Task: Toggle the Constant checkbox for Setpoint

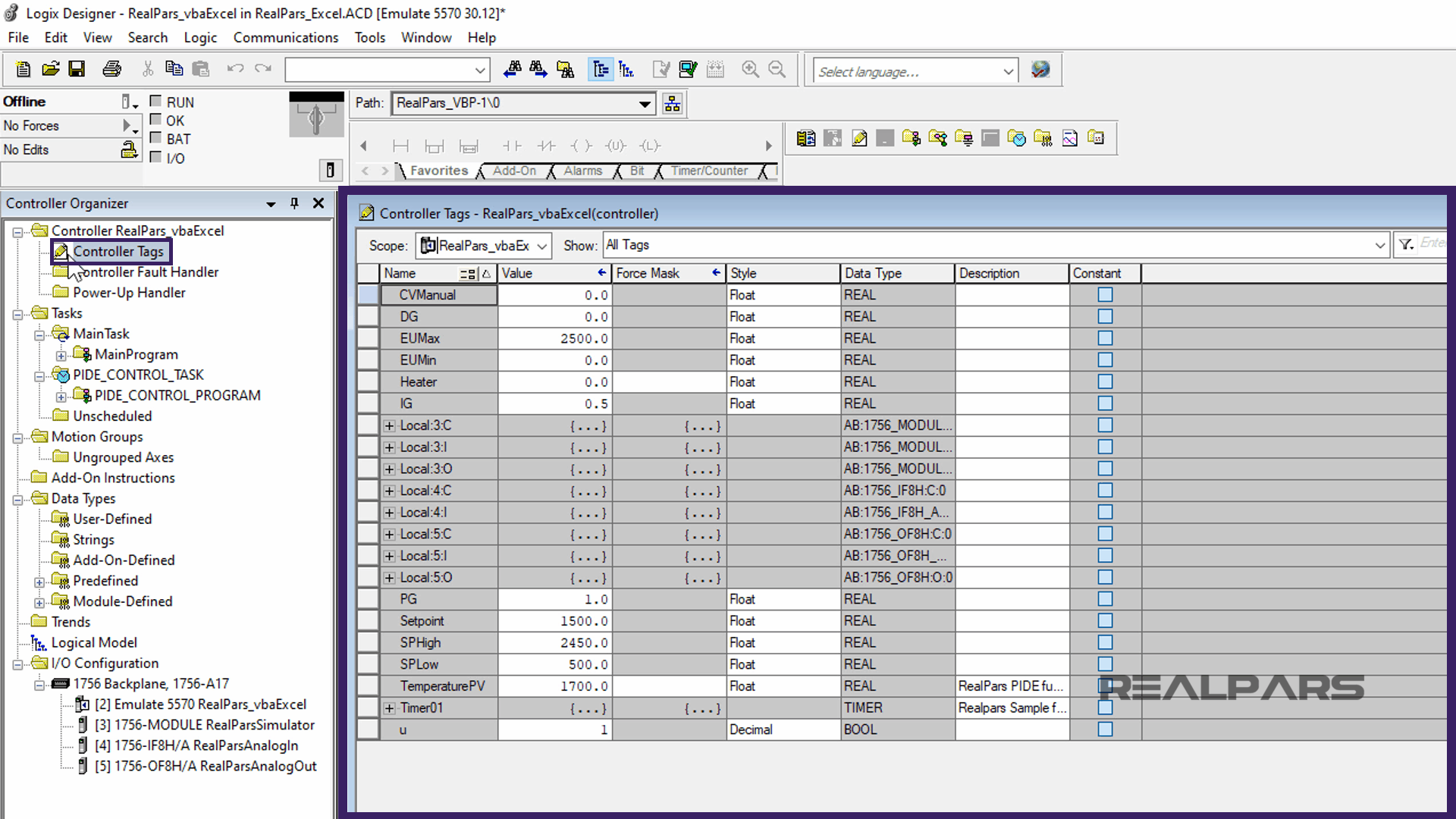Action: tap(1105, 621)
